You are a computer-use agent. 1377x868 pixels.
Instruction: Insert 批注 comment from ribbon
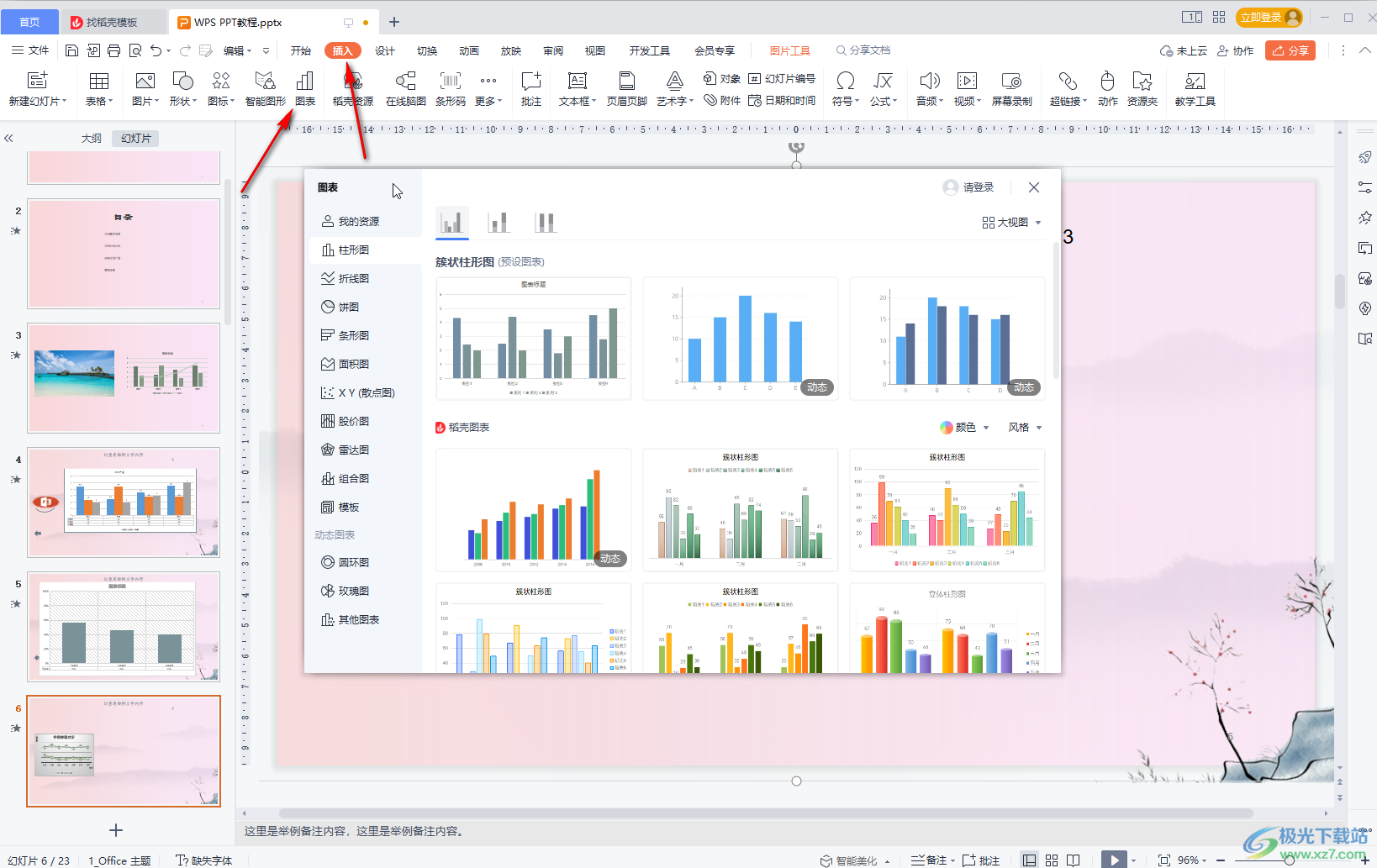(531, 88)
